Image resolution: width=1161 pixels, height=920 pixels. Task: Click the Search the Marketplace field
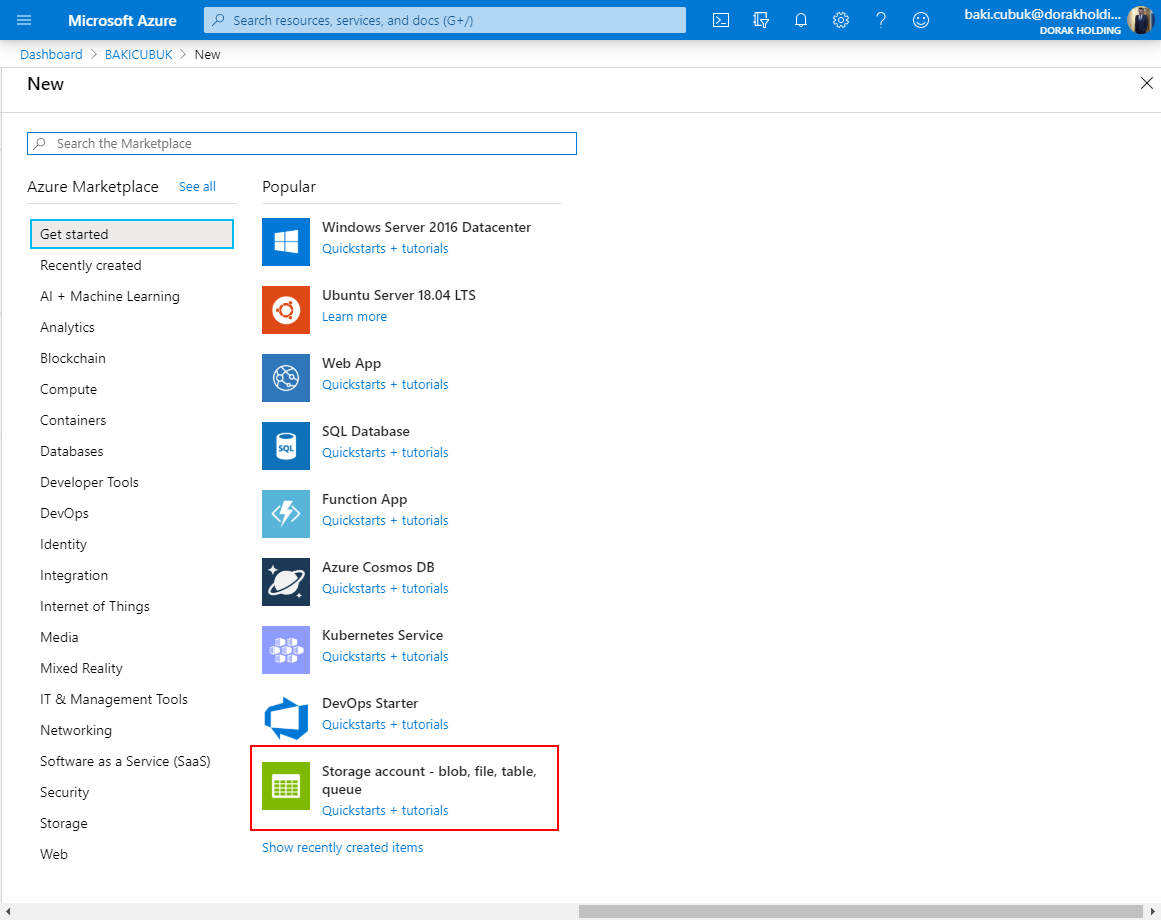coord(302,144)
